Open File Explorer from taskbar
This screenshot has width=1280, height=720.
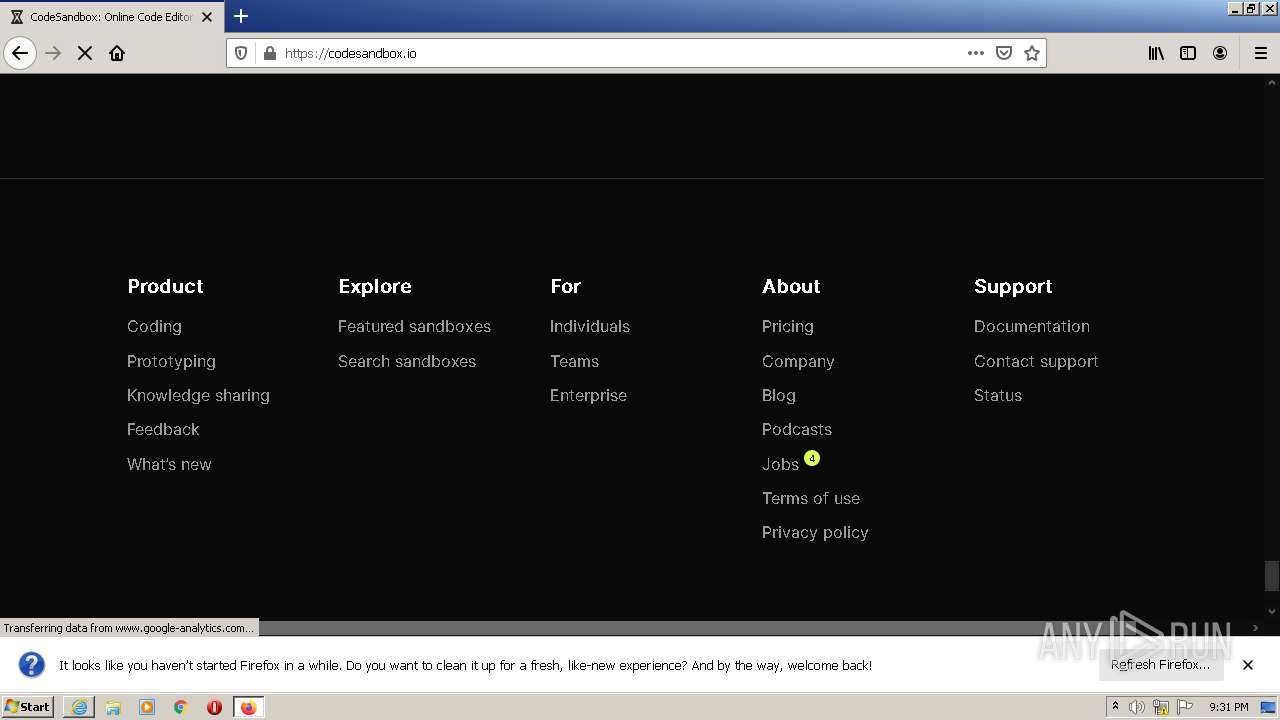pyautogui.click(x=113, y=707)
